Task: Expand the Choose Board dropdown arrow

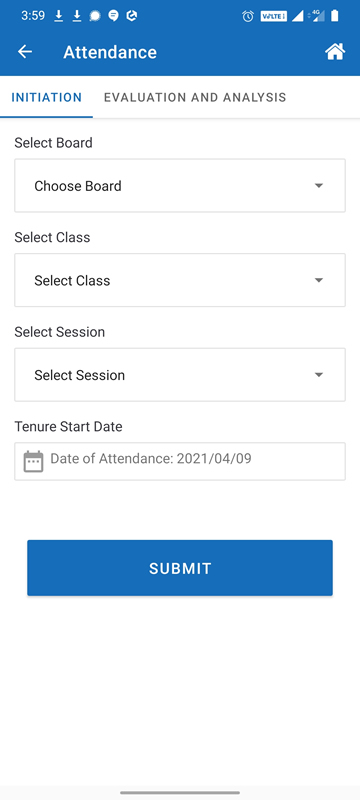Action: click(x=319, y=186)
